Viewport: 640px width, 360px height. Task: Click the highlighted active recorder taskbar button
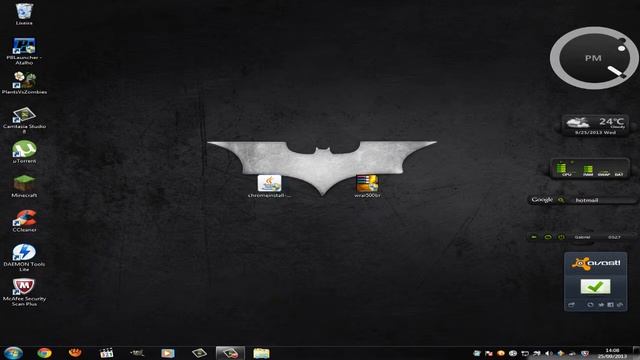pyautogui.click(x=230, y=353)
